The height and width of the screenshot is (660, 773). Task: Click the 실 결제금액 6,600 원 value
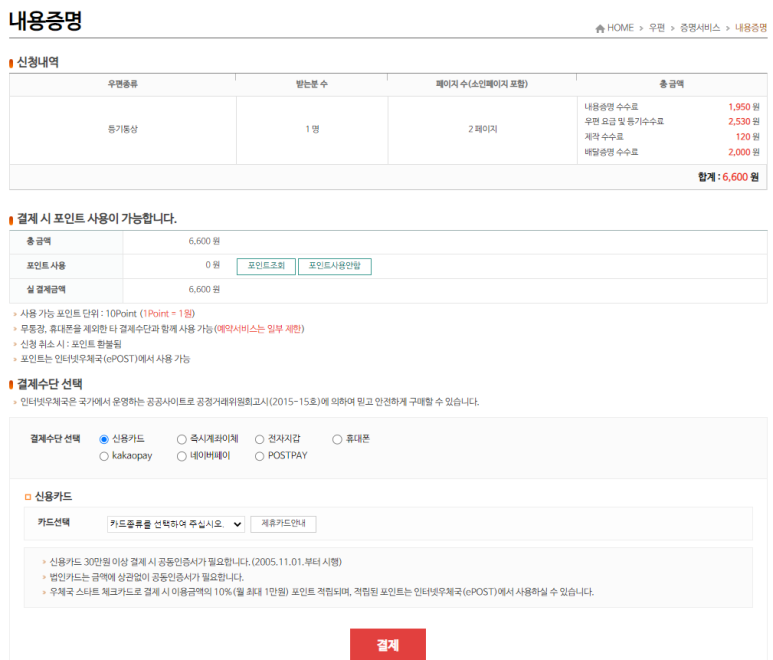tap(204, 289)
